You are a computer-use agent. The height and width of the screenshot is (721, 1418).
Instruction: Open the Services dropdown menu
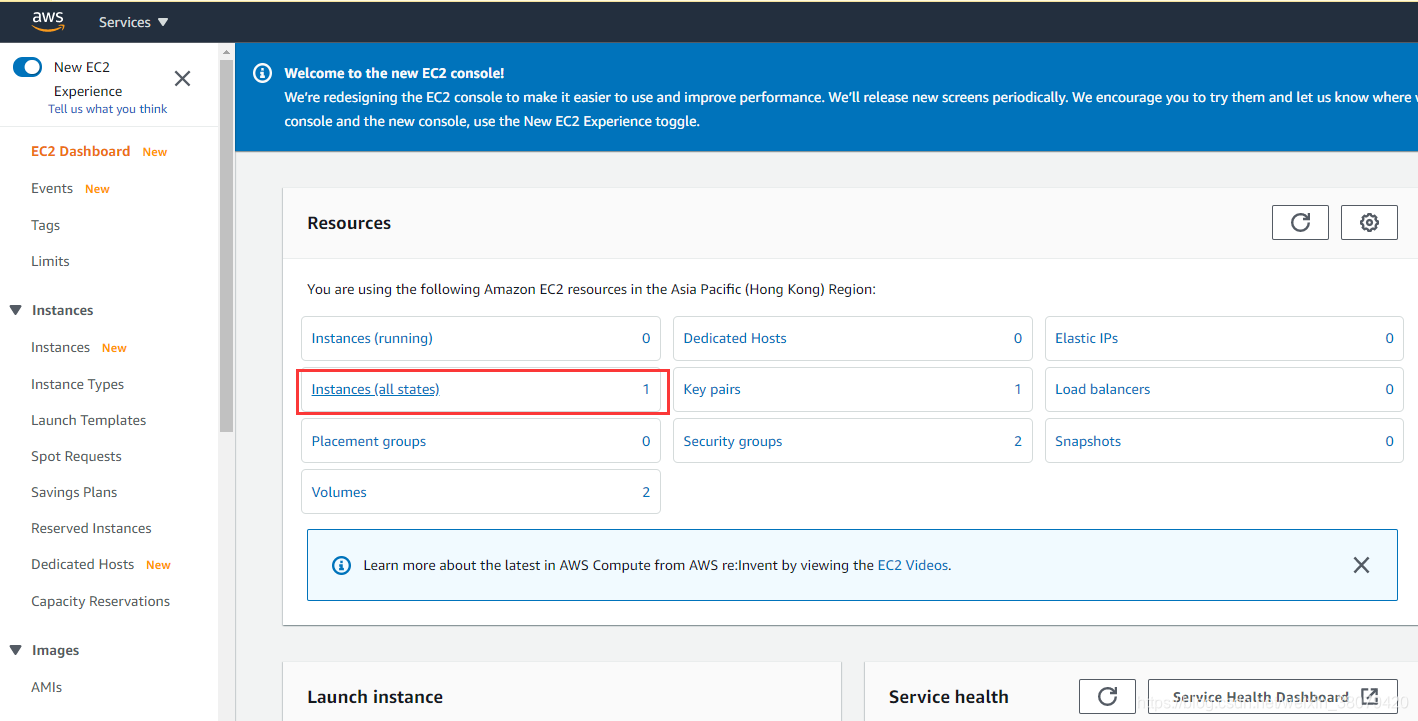click(133, 22)
